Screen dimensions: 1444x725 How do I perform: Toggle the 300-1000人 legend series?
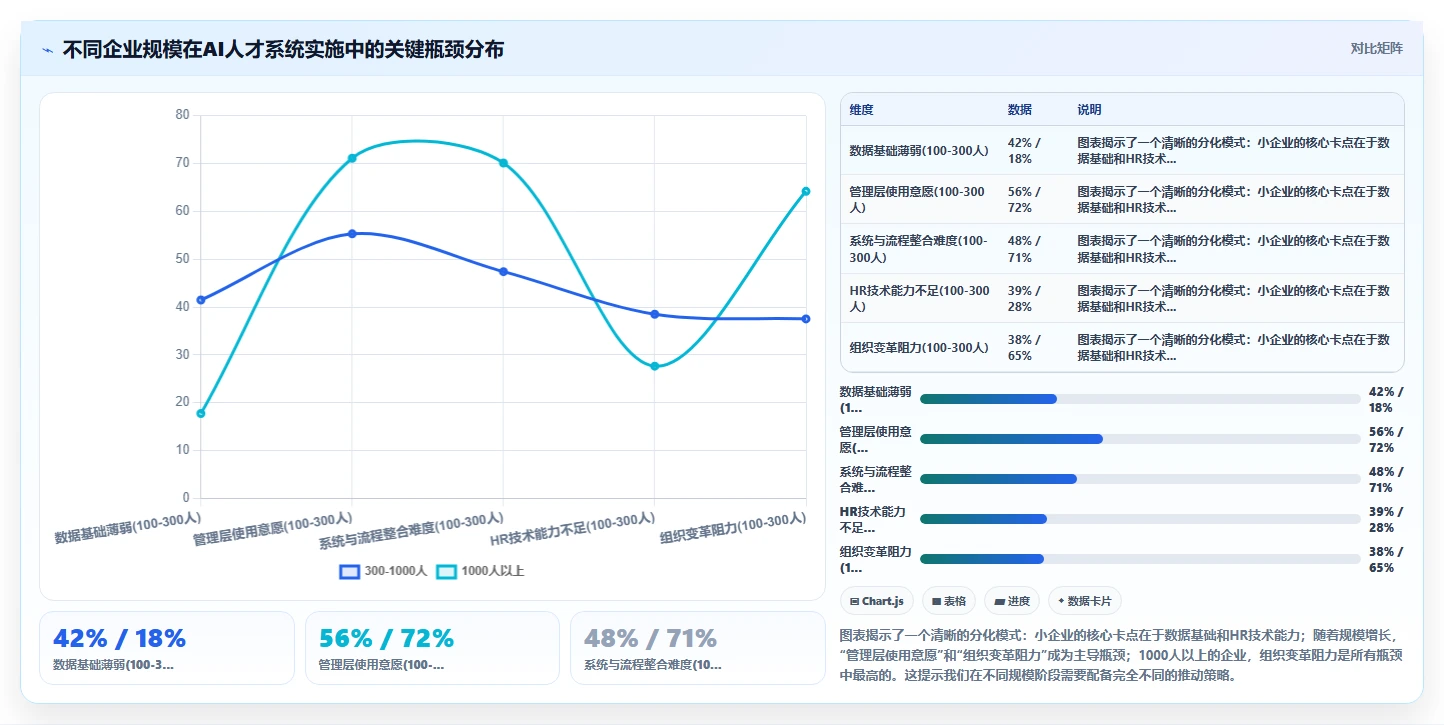point(383,571)
